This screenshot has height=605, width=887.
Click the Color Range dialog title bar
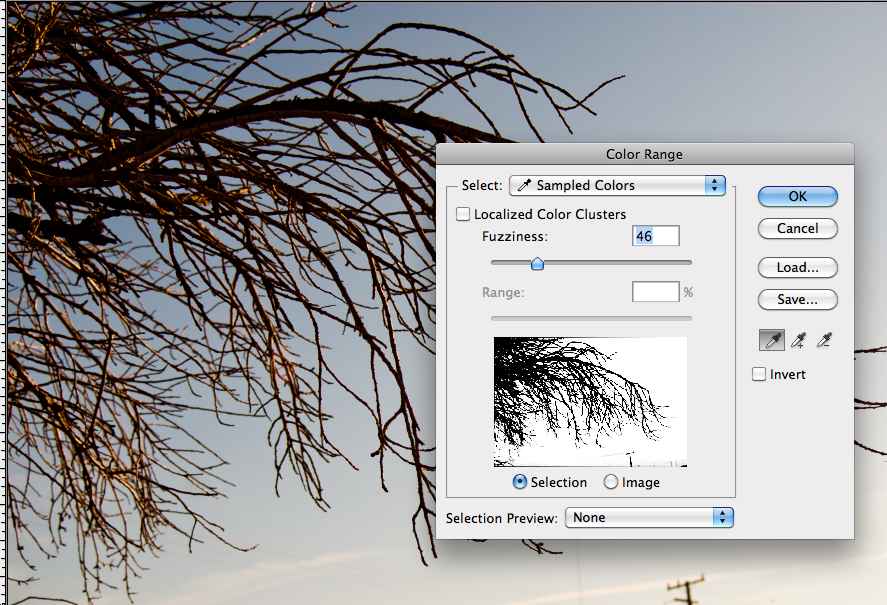point(644,154)
